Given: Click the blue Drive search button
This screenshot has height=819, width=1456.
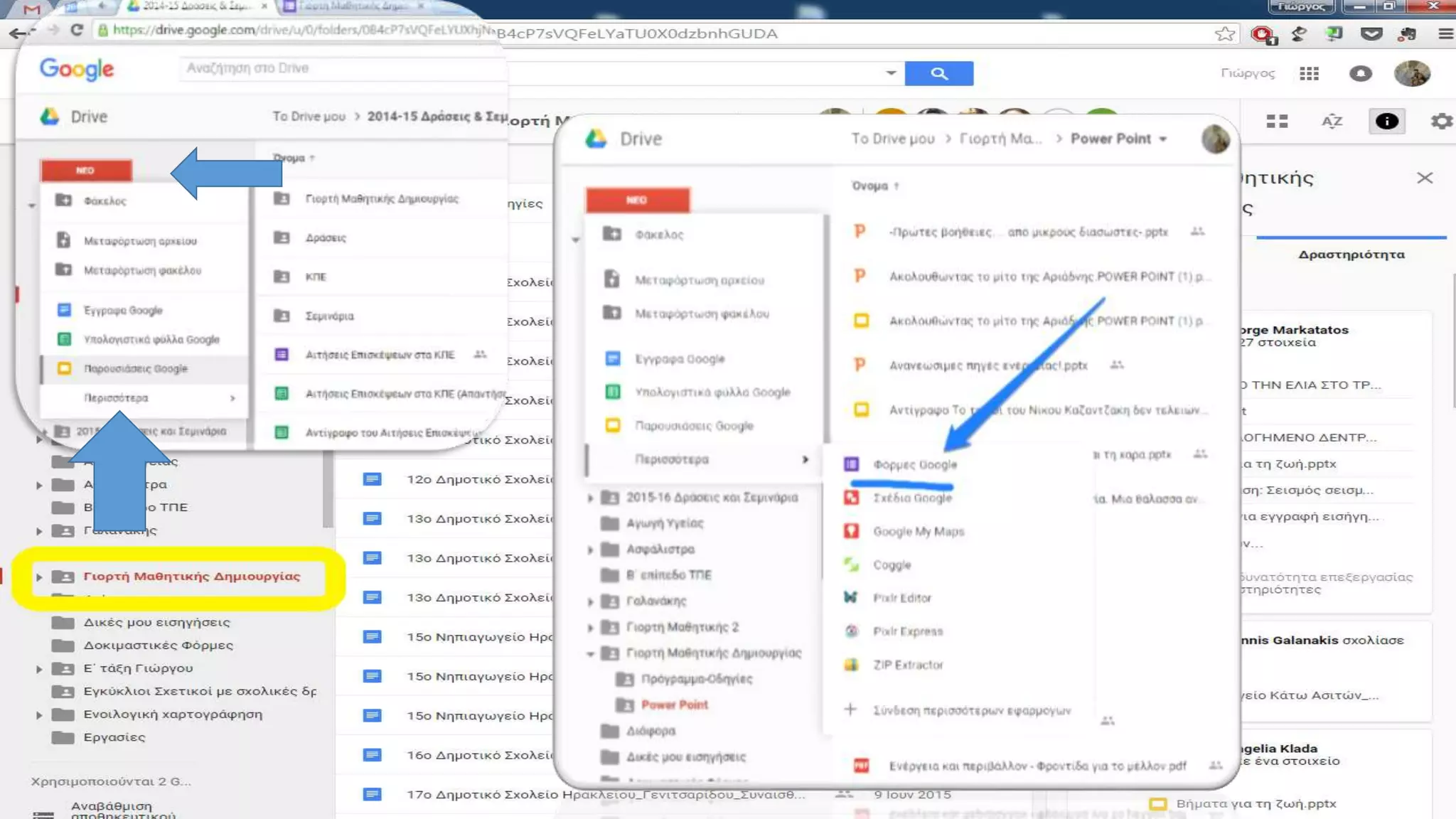Looking at the screenshot, I should coord(938,73).
